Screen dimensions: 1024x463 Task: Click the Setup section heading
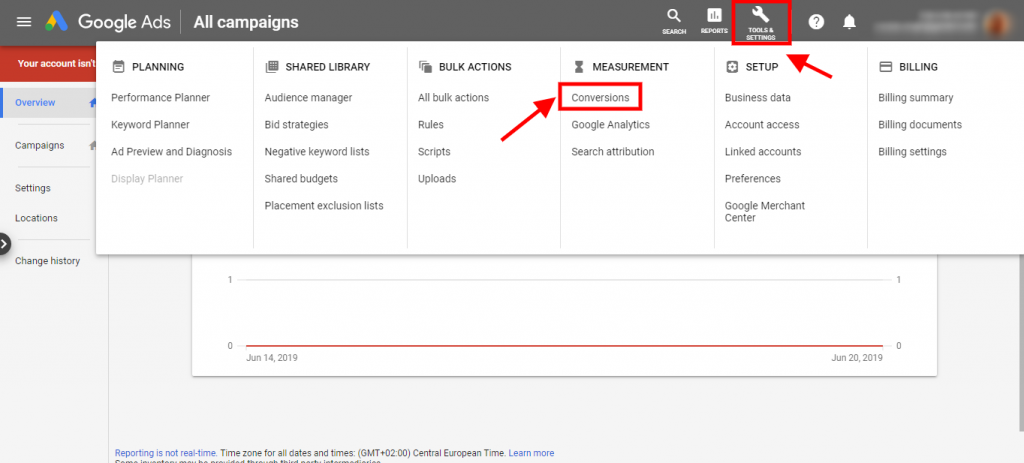[x=752, y=67]
